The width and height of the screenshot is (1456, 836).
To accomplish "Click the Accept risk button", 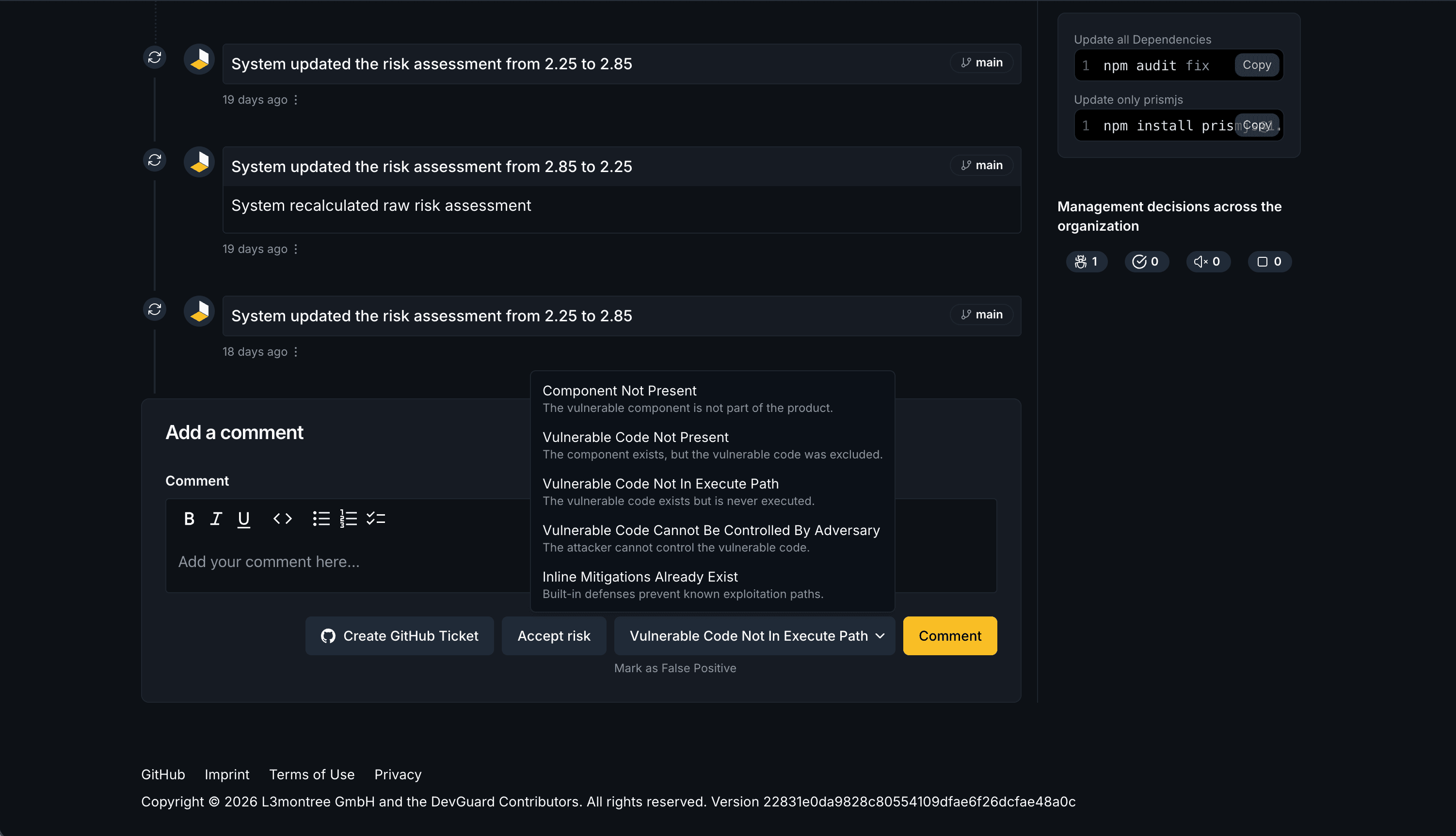I will tap(553, 636).
